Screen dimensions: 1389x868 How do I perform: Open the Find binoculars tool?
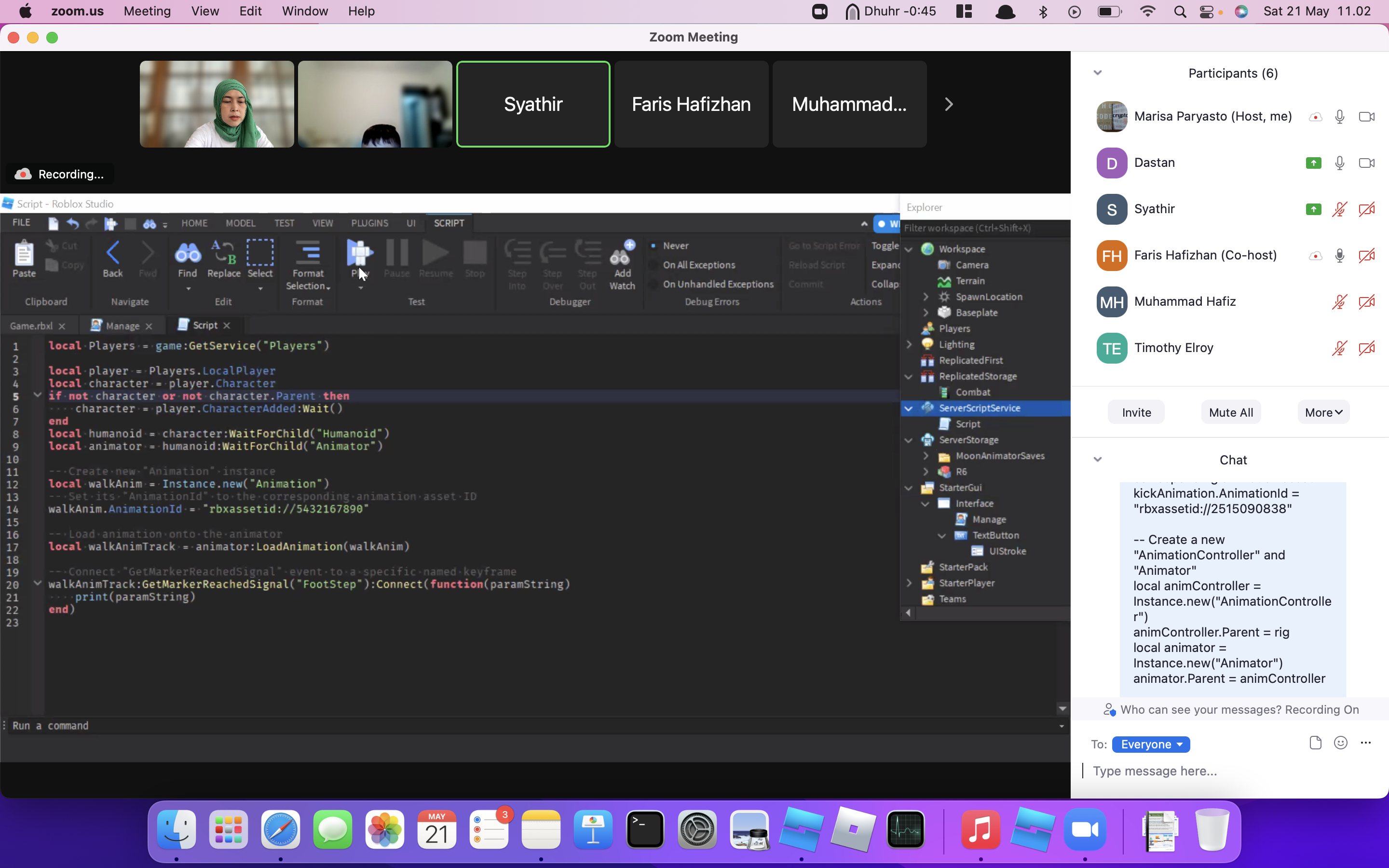pos(188,252)
